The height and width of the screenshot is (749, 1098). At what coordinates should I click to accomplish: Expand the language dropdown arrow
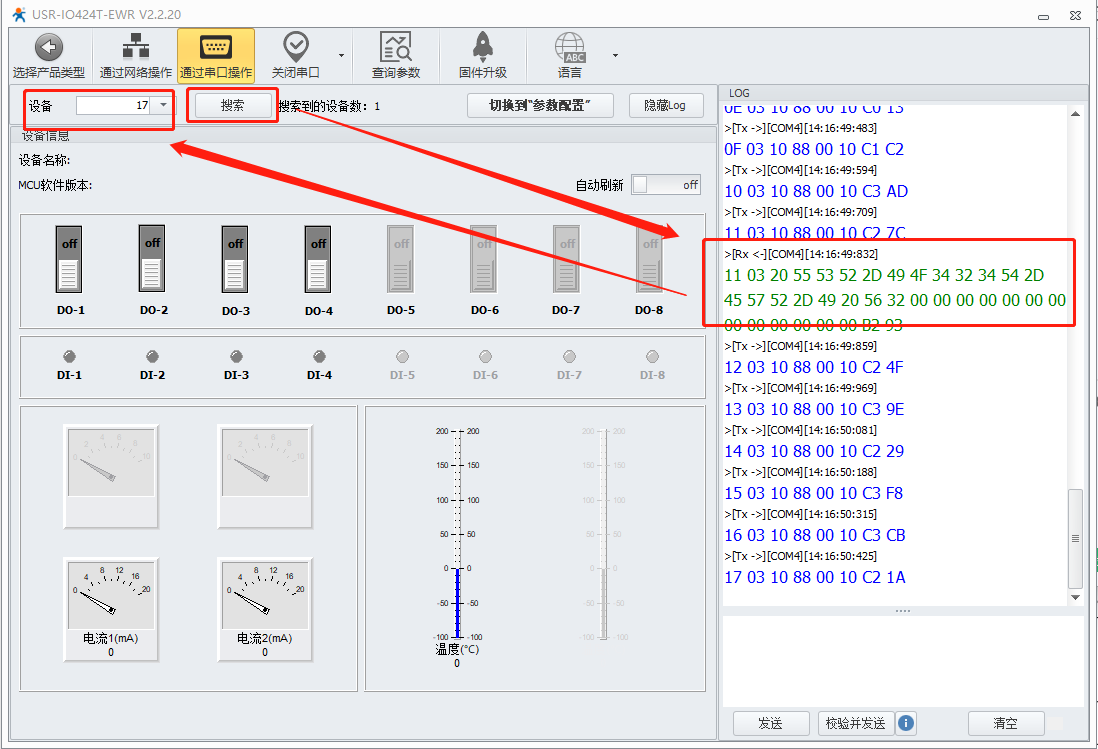(x=615, y=55)
